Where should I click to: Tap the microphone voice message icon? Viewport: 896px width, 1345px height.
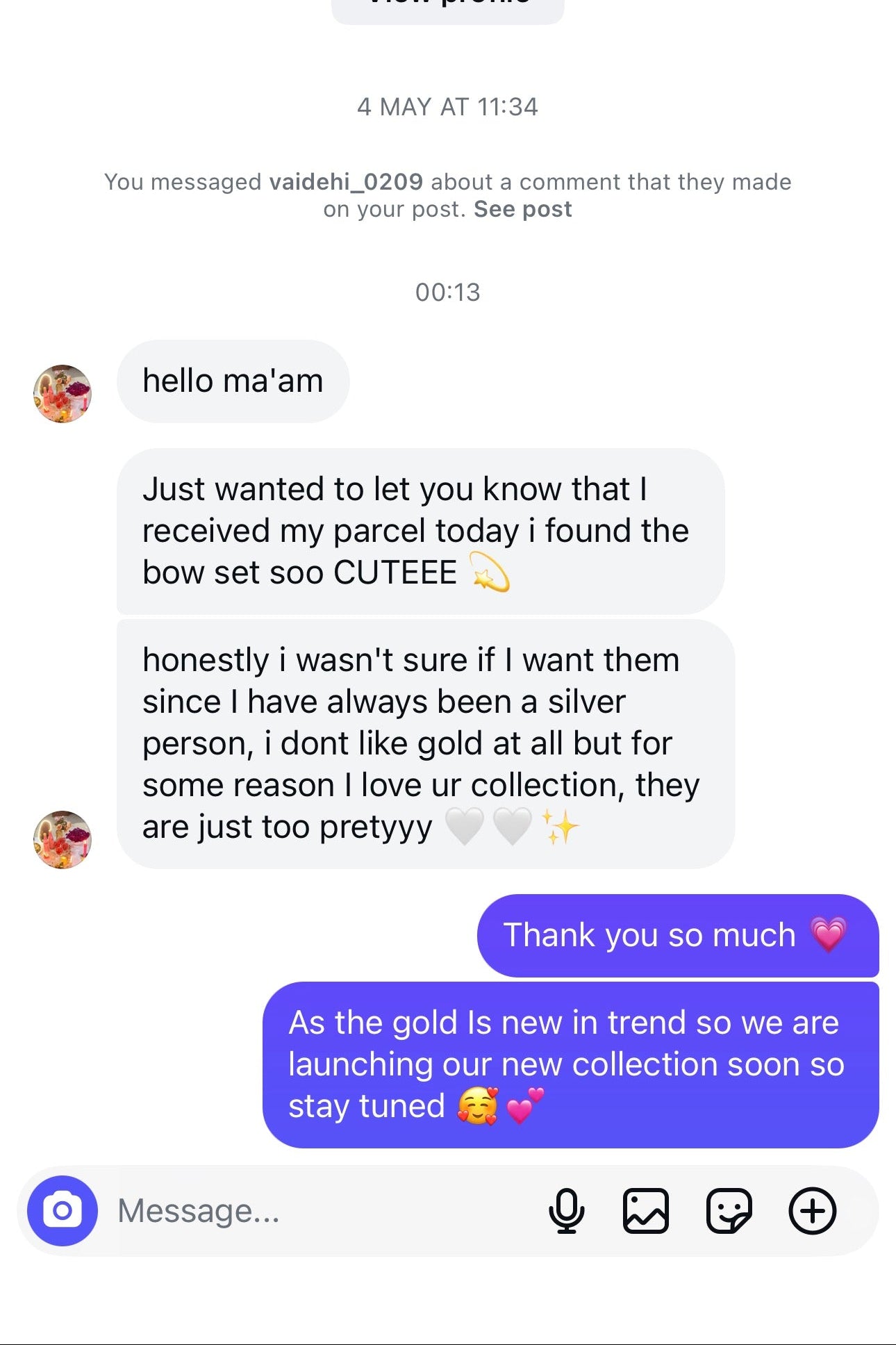tap(566, 1211)
